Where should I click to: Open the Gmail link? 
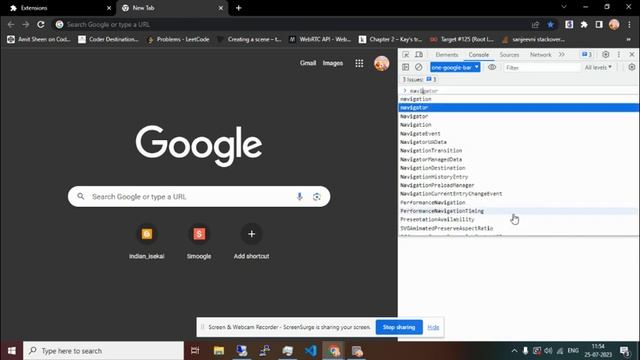pos(308,63)
